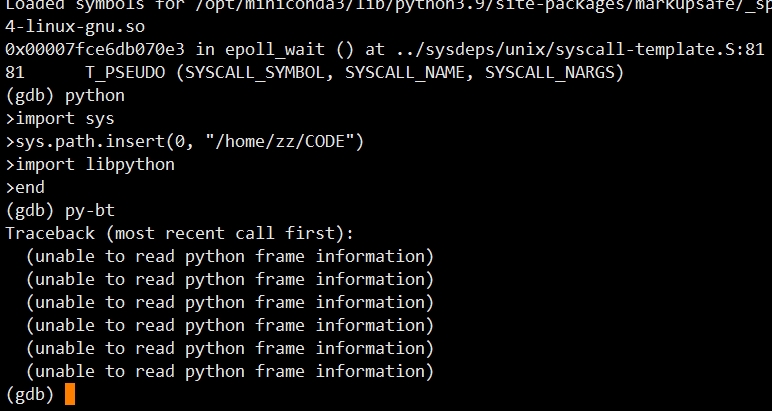This screenshot has height=411, width=772.
Task: Click the 'py-bt' command text
Action: click(90, 211)
